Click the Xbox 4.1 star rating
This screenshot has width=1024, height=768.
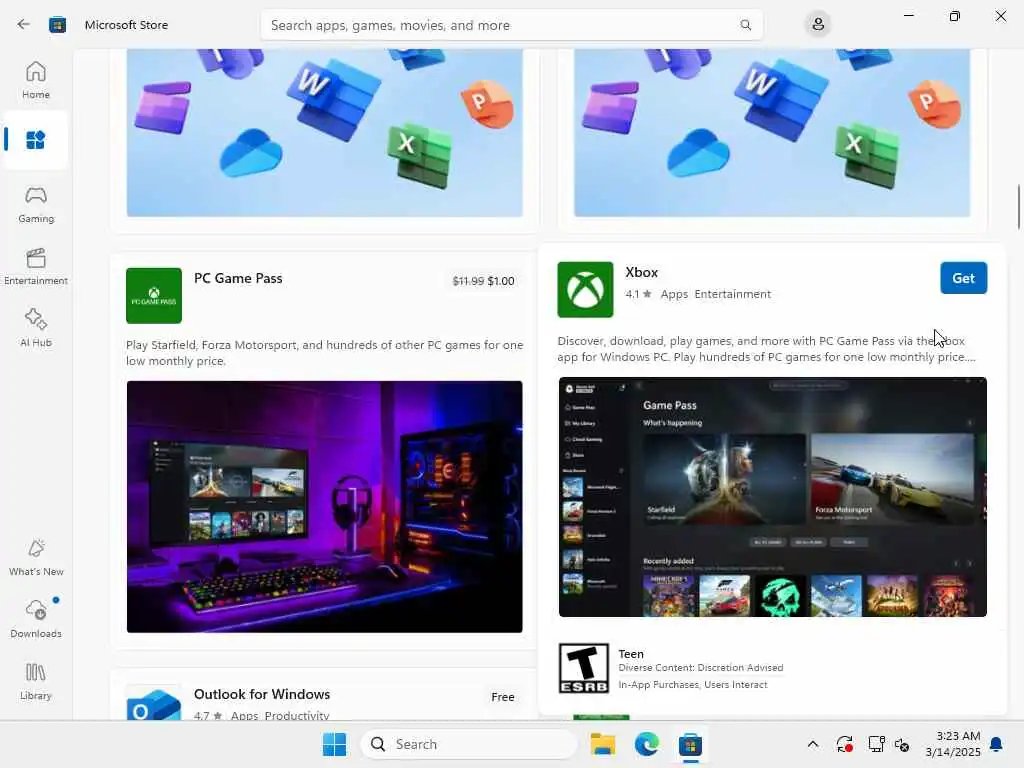[x=638, y=294]
